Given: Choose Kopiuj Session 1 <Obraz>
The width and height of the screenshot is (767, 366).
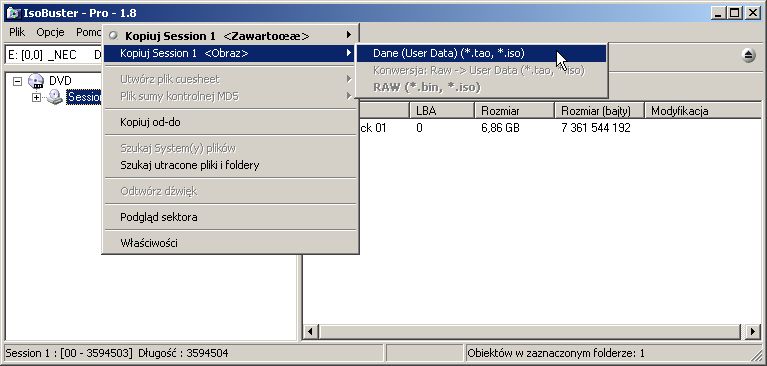Looking at the screenshot, I should point(230,53).
